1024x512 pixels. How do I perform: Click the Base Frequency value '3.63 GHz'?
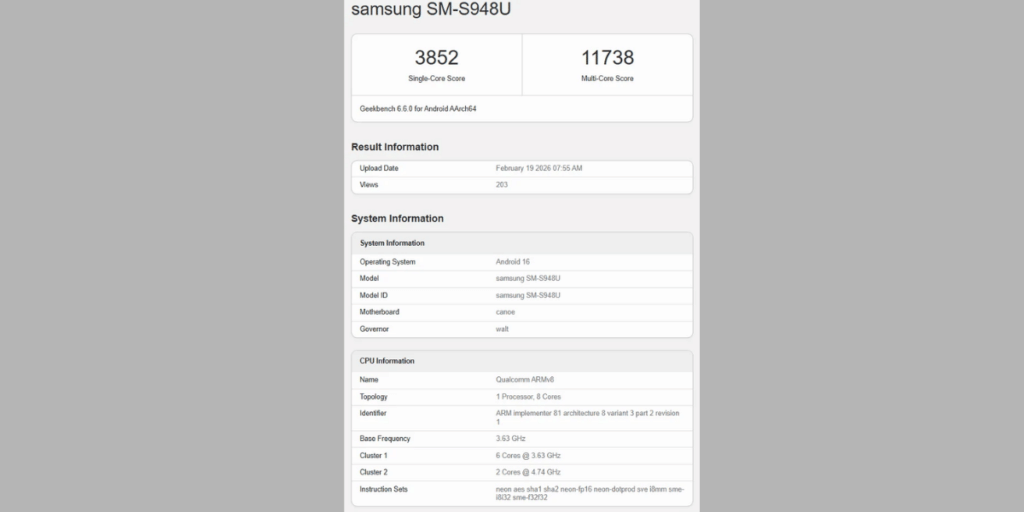(511, 439)
